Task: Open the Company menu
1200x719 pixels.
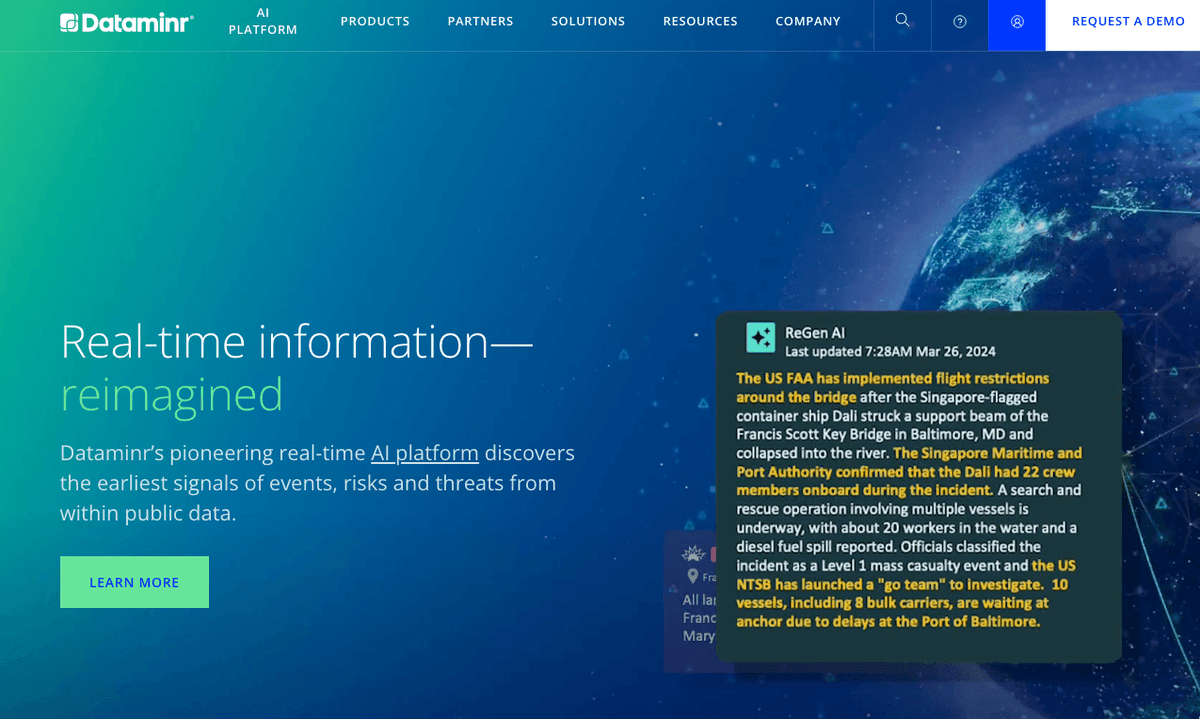Action: pyautogui.click(x=808, y=21)
